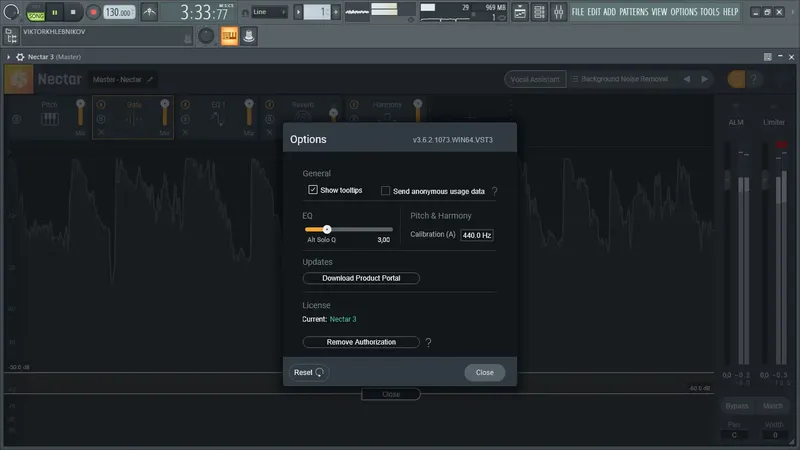Toggle Harmony module power button
Viewport: 800px width, 450px height.
click(354, 105)
